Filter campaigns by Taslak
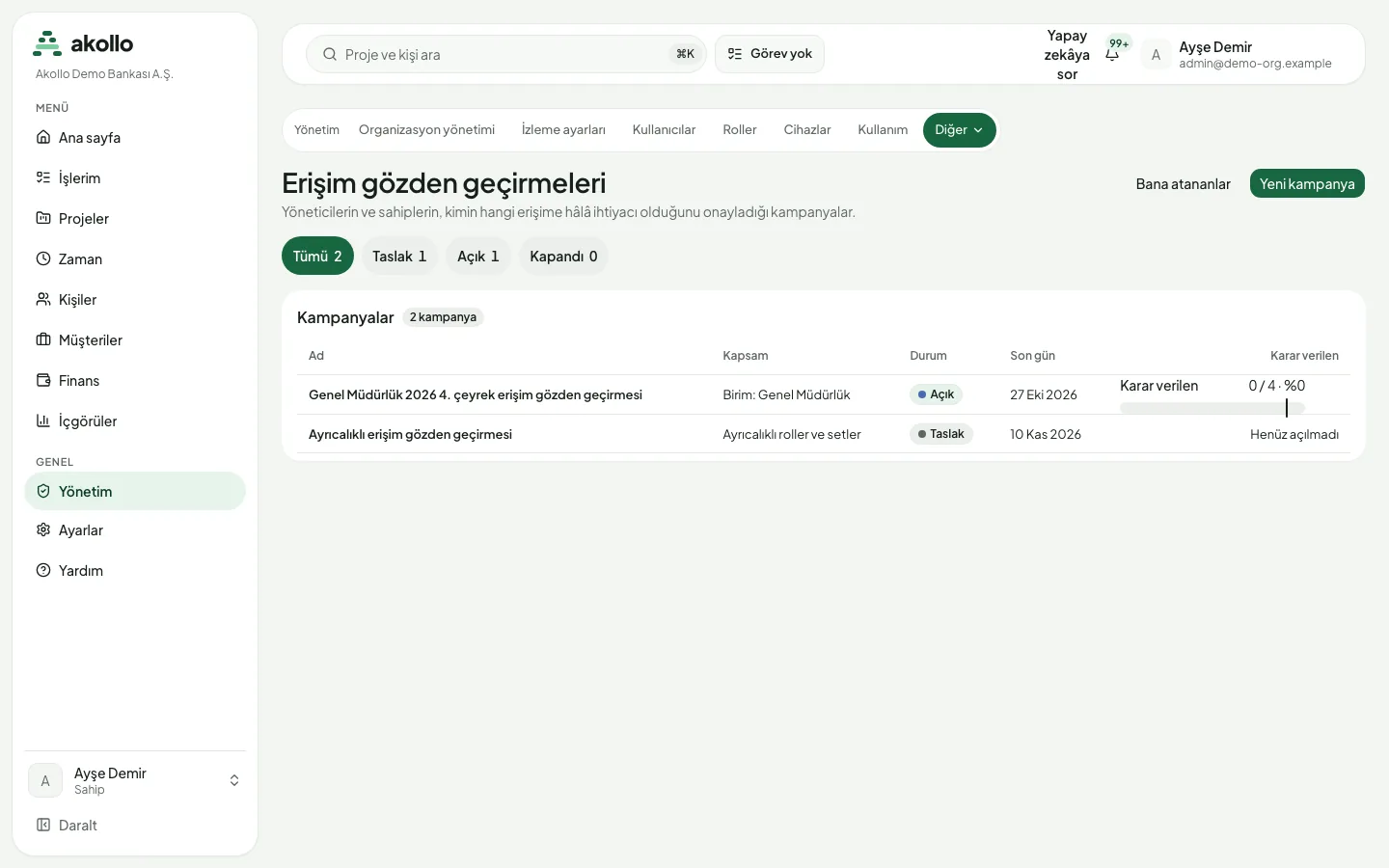Screen dimensions: 1389x868 point(399,256)
